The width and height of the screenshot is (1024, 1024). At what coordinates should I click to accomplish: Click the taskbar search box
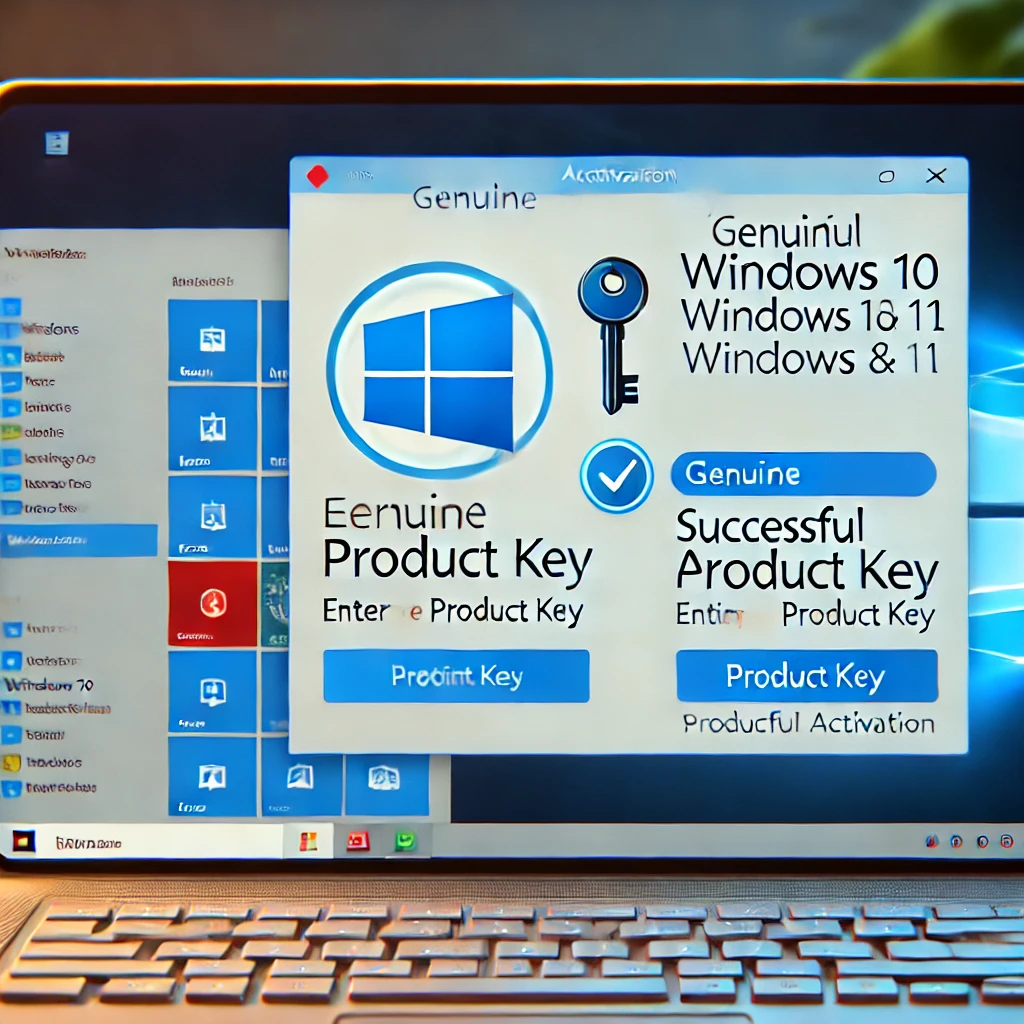tap(160, 842)
